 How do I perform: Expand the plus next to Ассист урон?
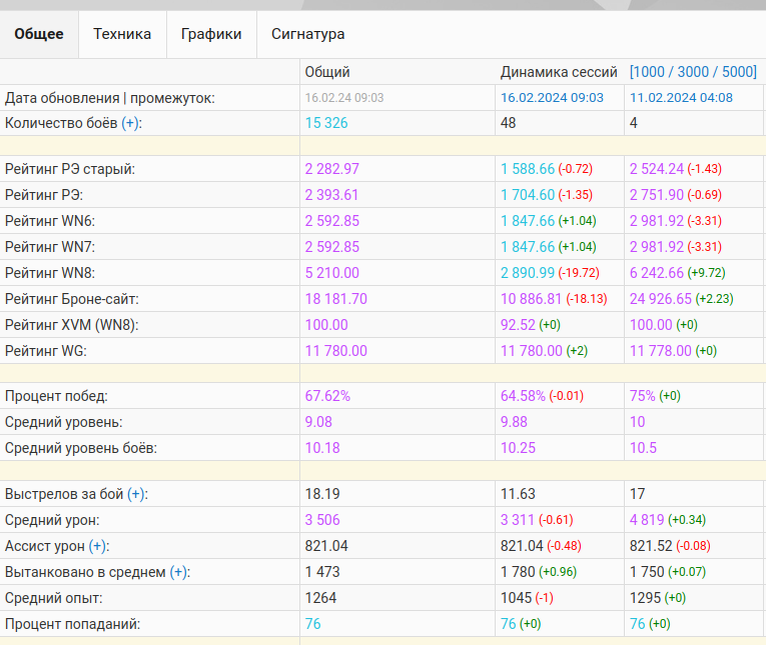click(x=98, y=546)
